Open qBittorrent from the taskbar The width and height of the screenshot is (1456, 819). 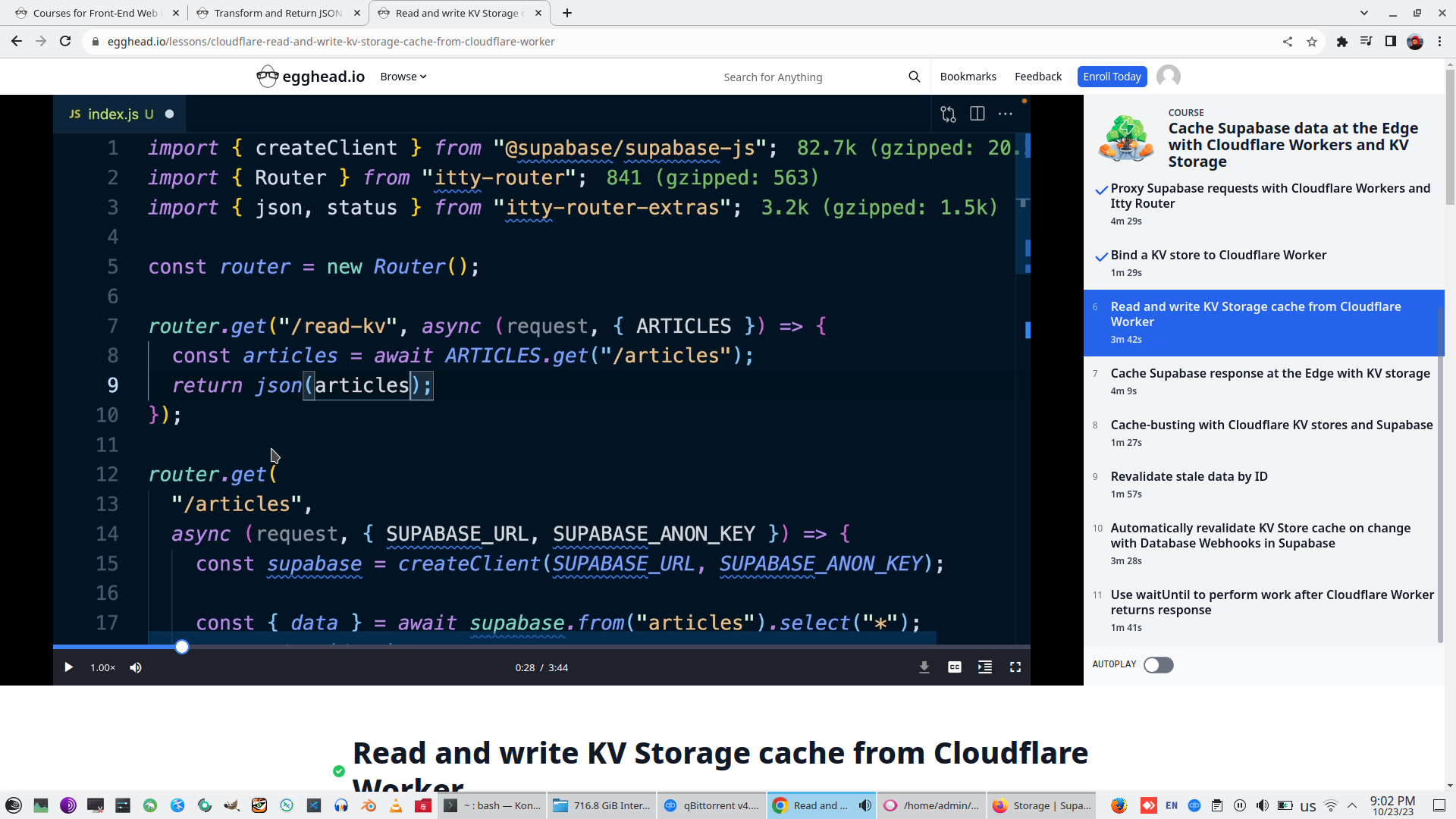coord(711,805)
